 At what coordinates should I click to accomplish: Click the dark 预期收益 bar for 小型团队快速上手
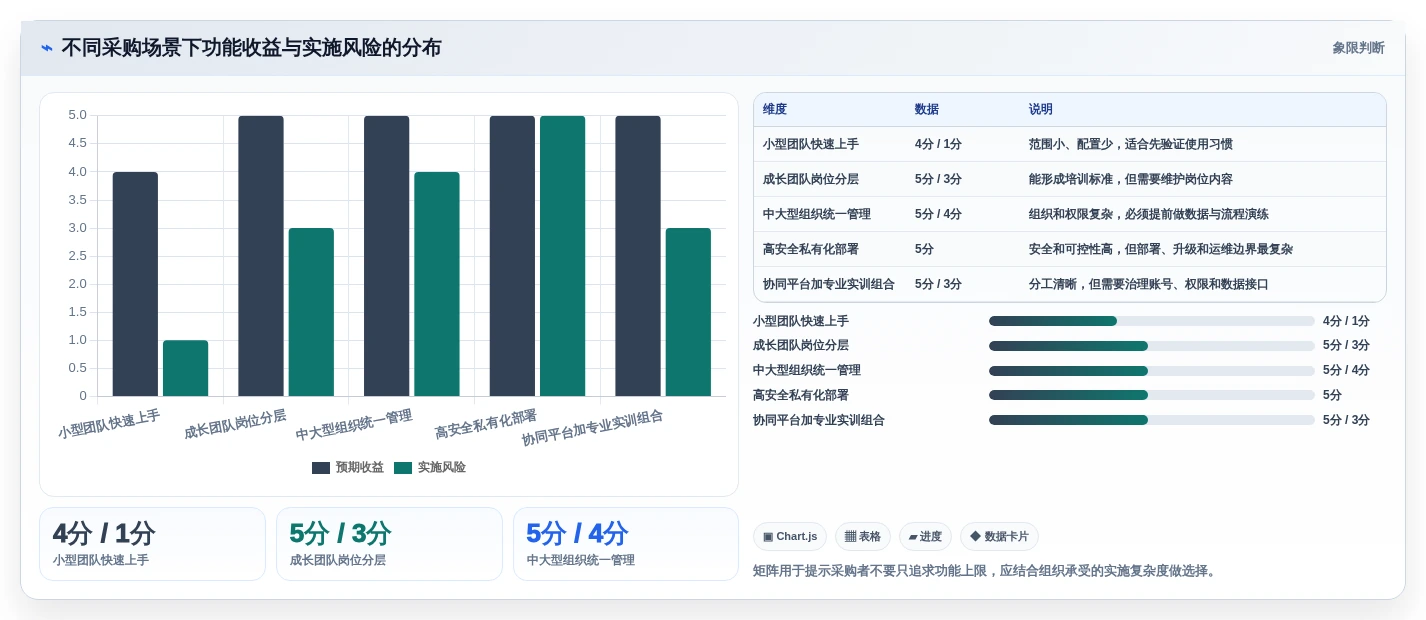[x=135, y=284]
